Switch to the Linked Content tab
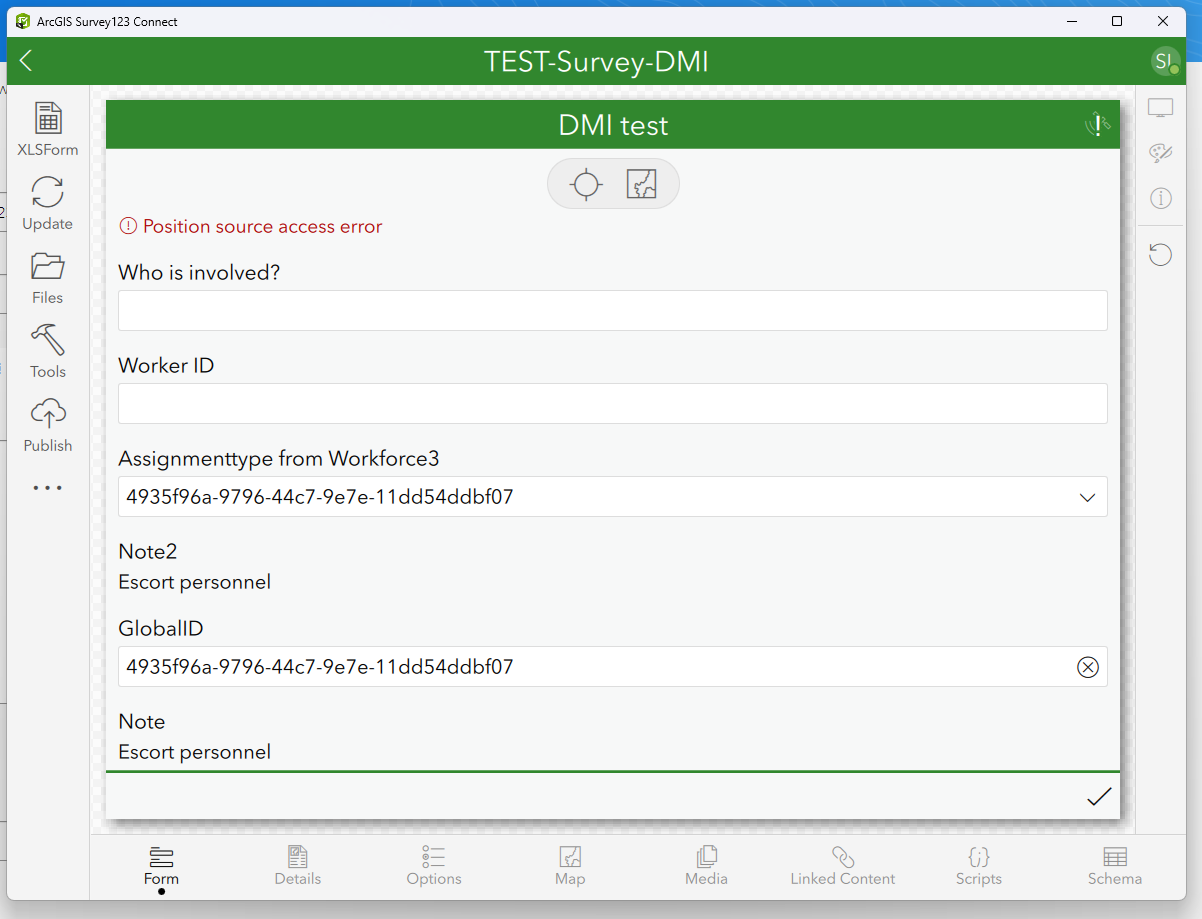Image resolution: width=1202 pixels, height=919 pixels. (843, 866)
